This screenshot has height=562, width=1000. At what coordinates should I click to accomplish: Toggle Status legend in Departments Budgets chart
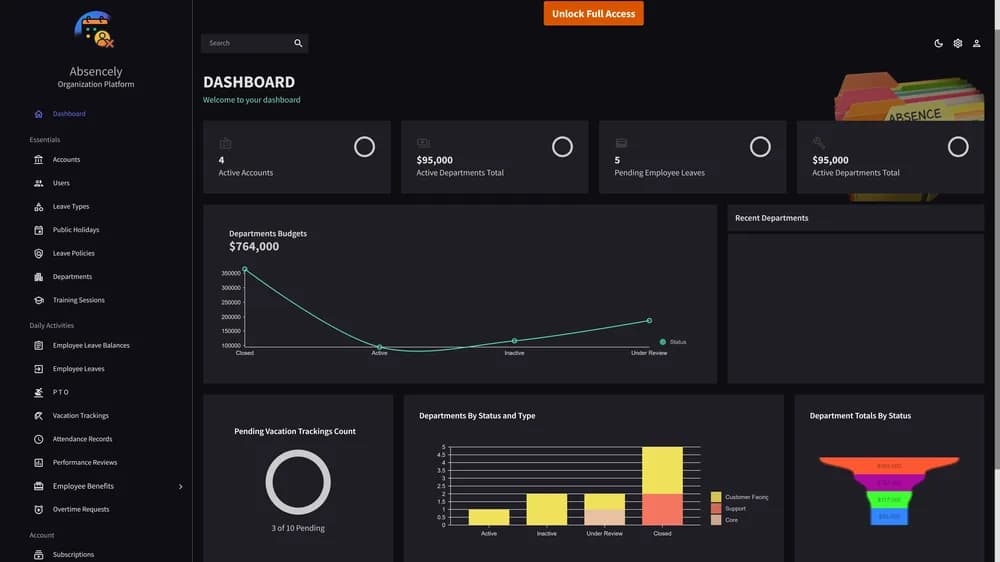(673, 342)
